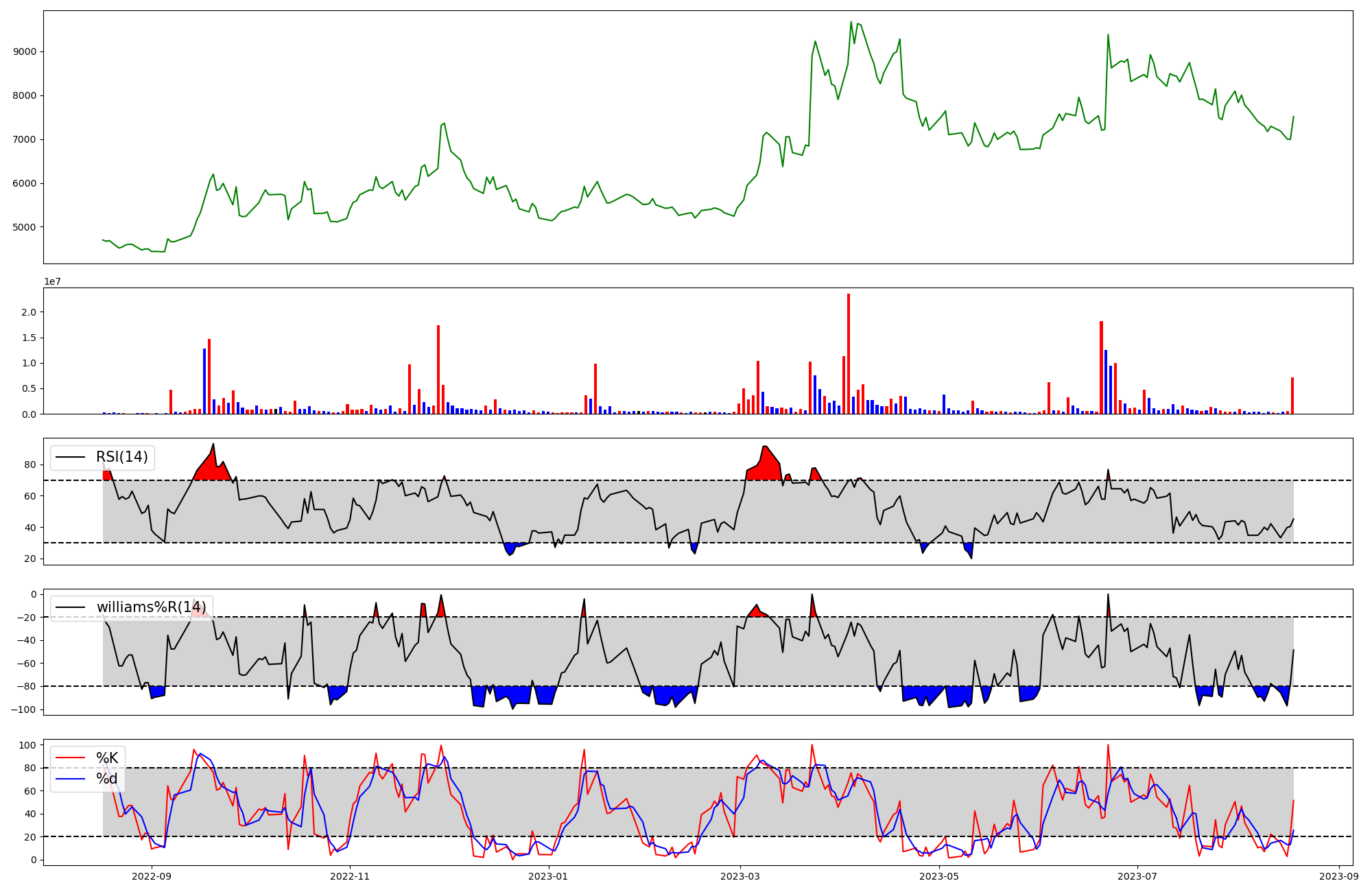This screenshot has height=892, width=1372.
Task: Click the RSI(14) legend label
Action: pyautogui.click(x=122, y=457)
